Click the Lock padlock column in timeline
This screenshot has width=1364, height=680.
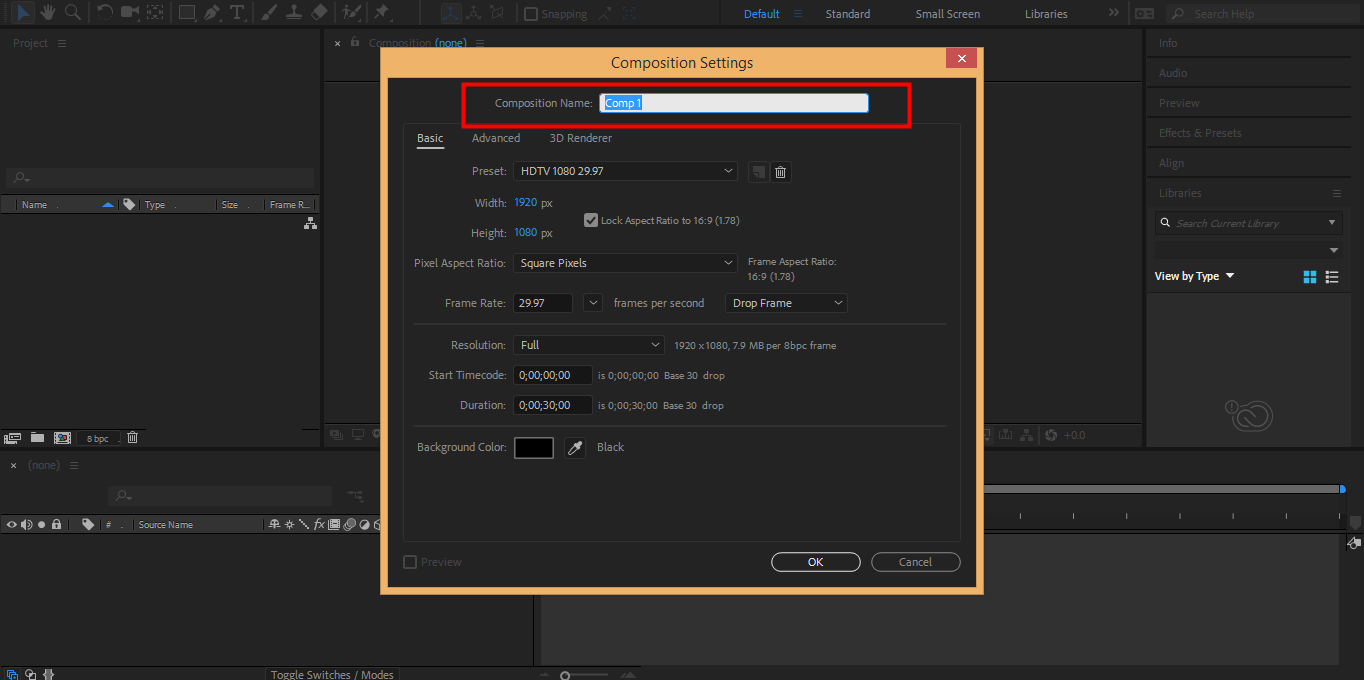click(56, 524)
